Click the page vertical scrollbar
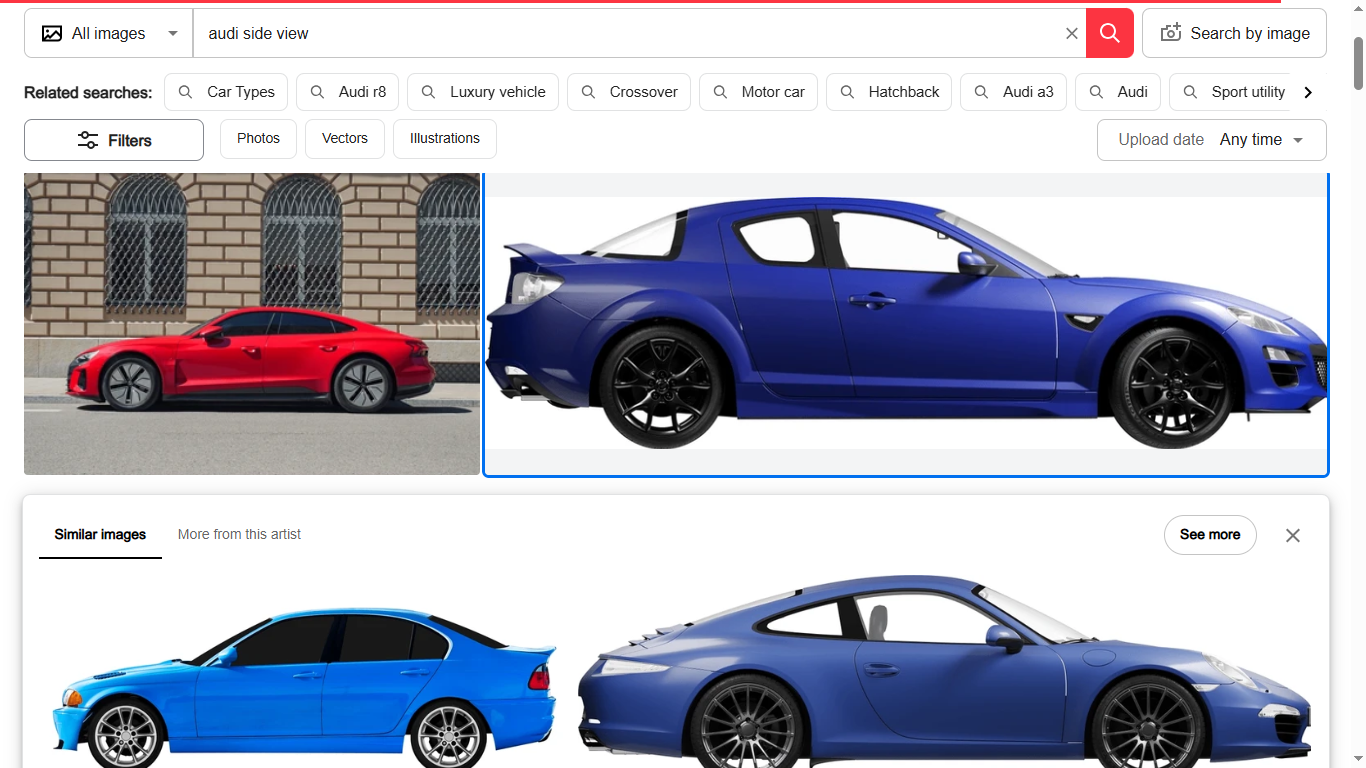1366x768 pixels. click(1357, 62)
